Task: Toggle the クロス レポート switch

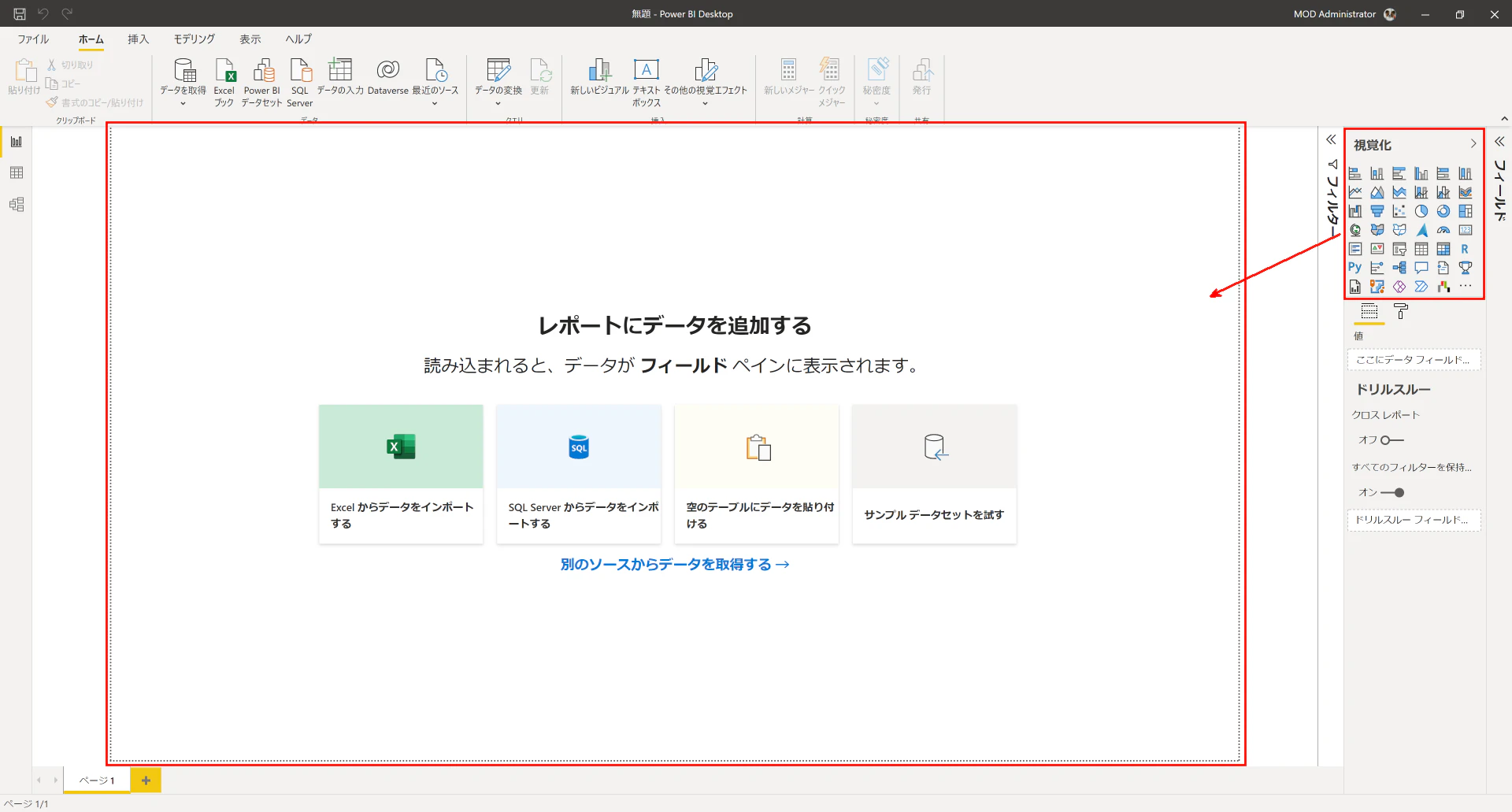Action: click(x=1392, y=440)
